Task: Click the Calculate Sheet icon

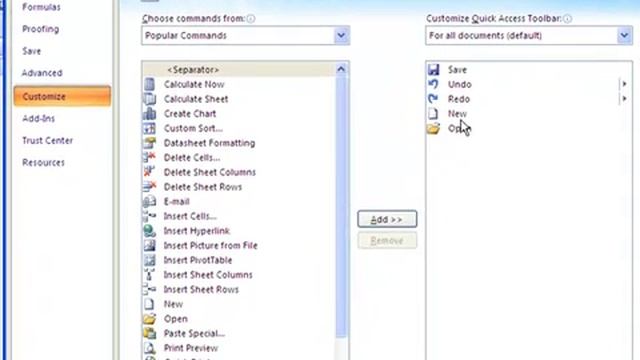Action: pyautogui.click(x=149, y=99)
